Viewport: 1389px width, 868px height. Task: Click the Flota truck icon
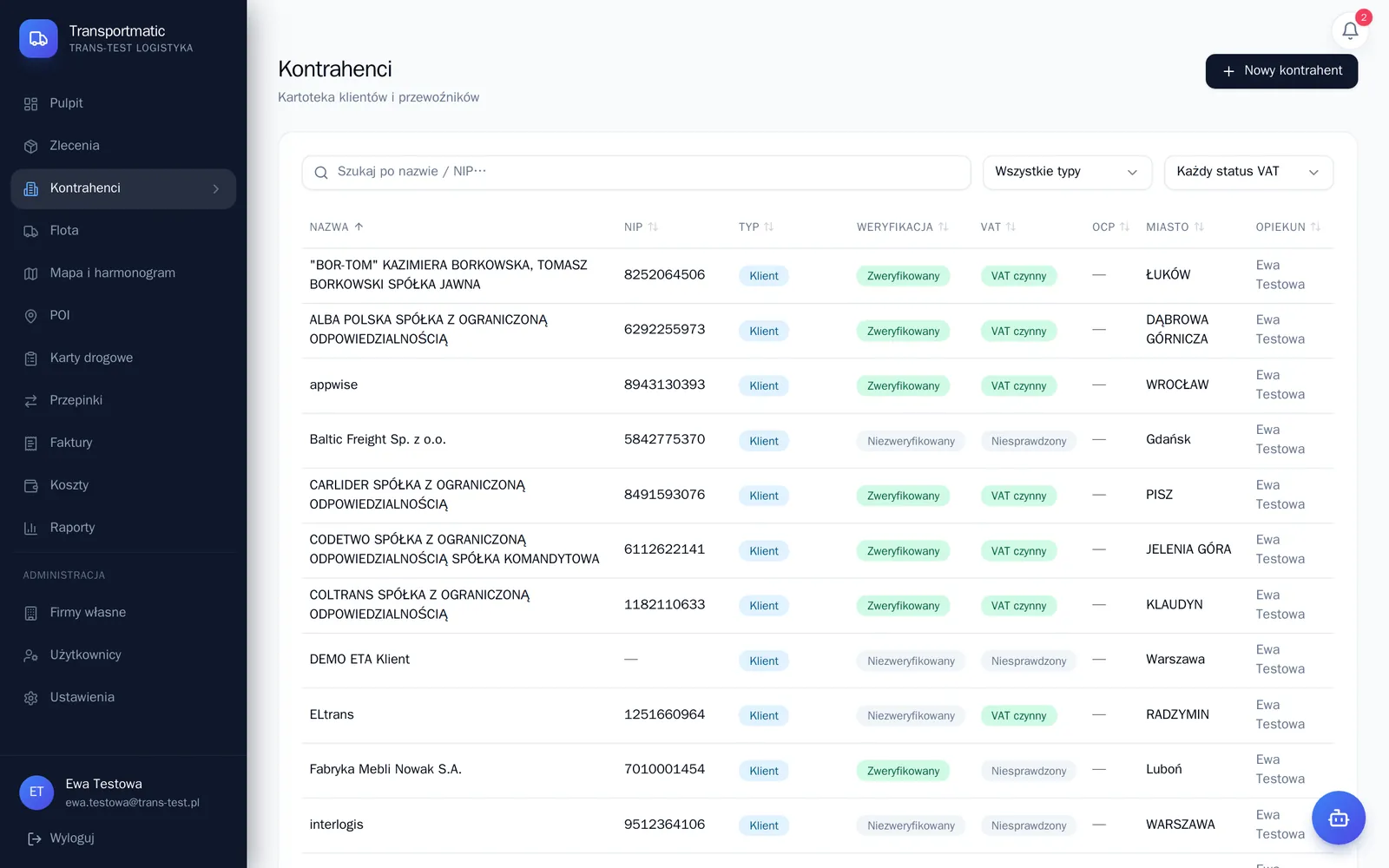[31, 231]
